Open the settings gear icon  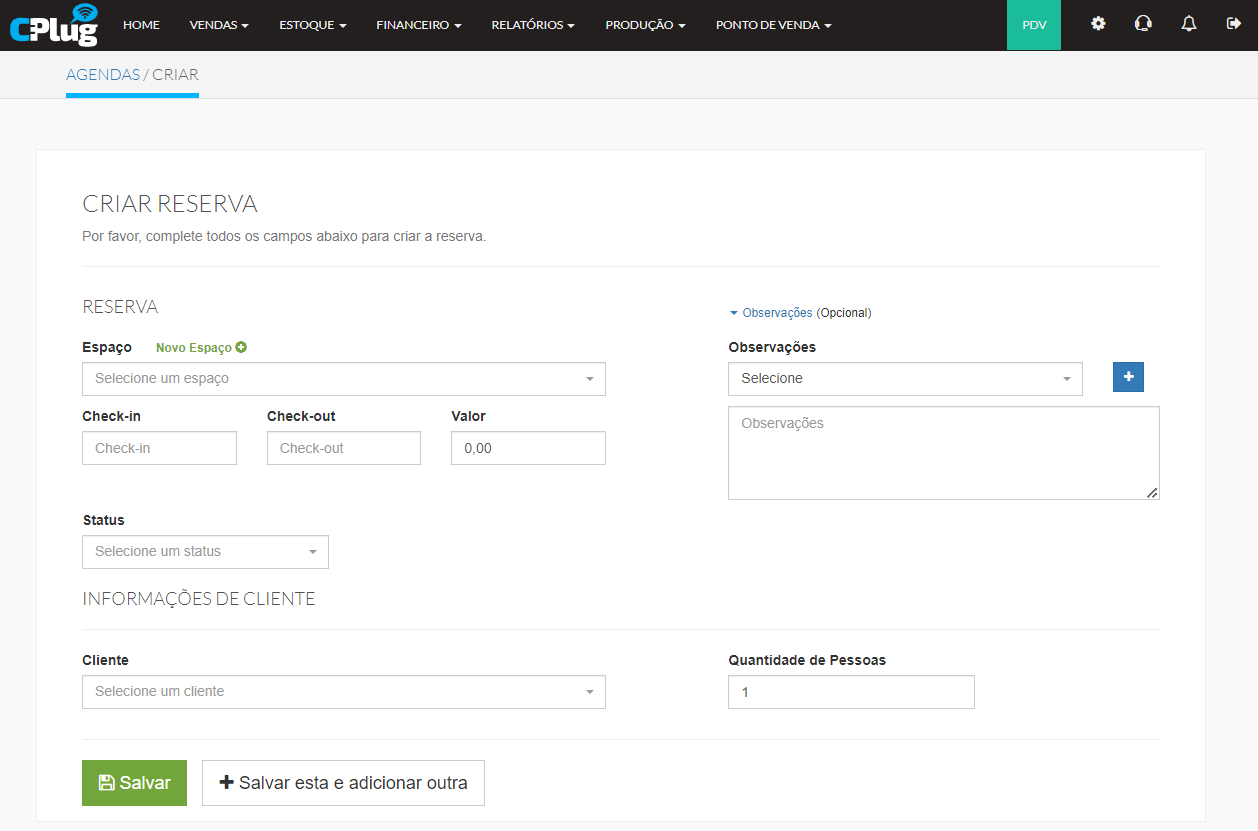1098,24
